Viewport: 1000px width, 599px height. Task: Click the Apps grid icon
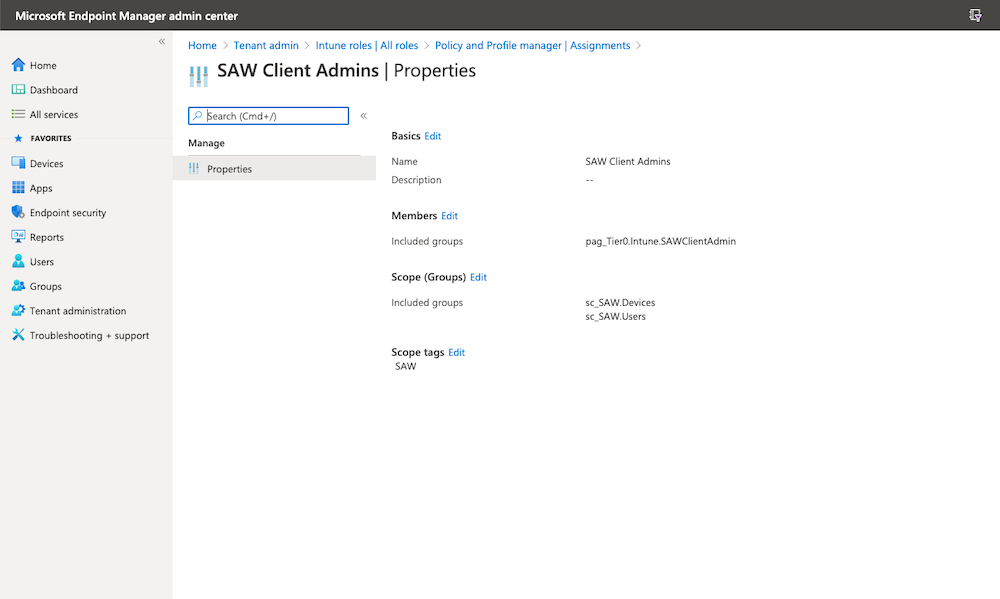(18, 188)
